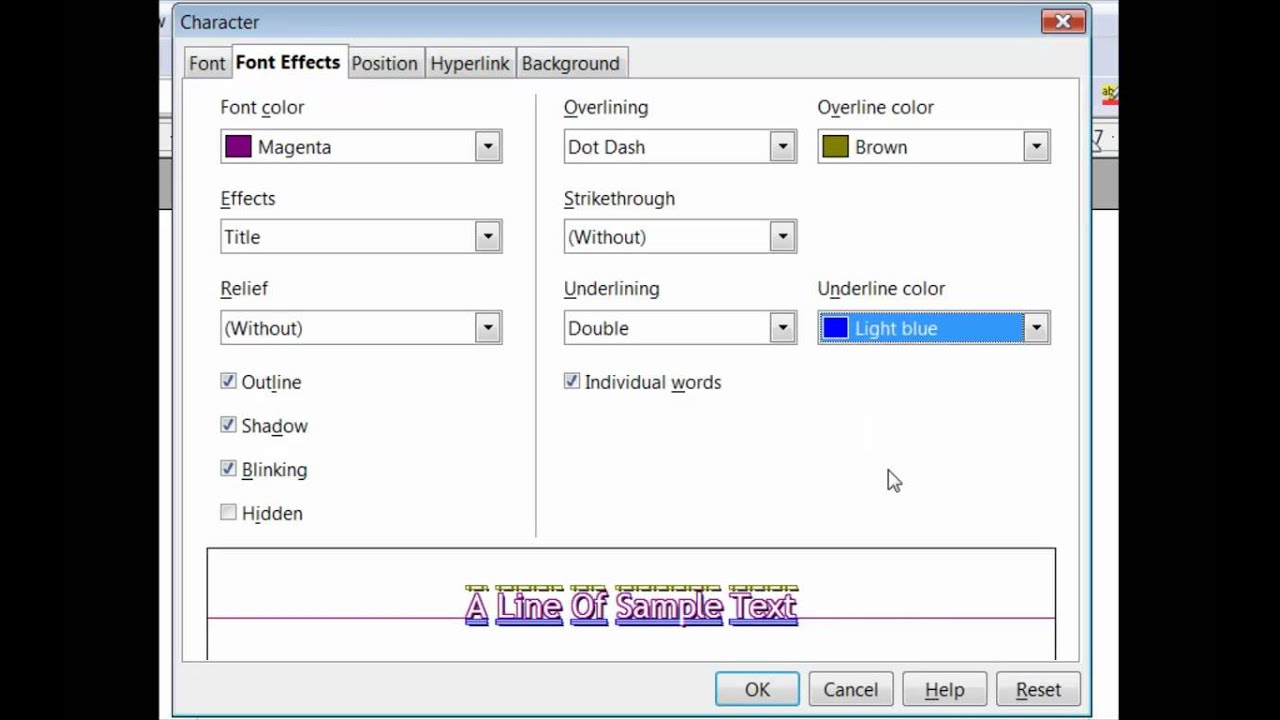
Task: Close the Character dialog
Action: tap(1063, 21)
